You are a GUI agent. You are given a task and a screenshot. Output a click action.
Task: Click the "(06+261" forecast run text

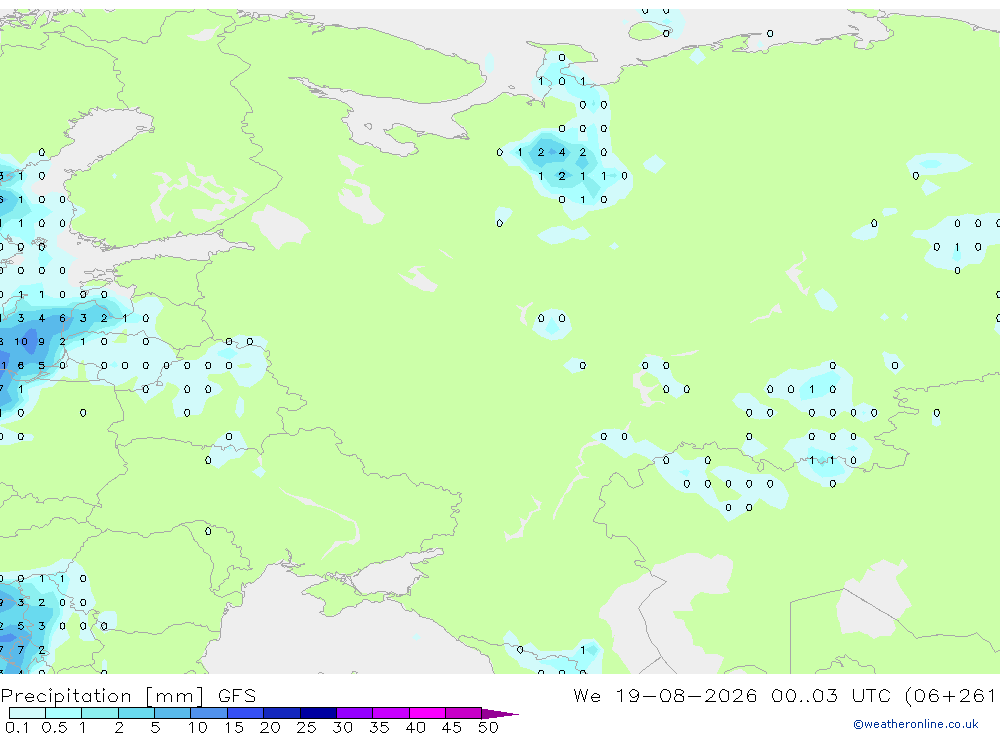click(950, 695)
